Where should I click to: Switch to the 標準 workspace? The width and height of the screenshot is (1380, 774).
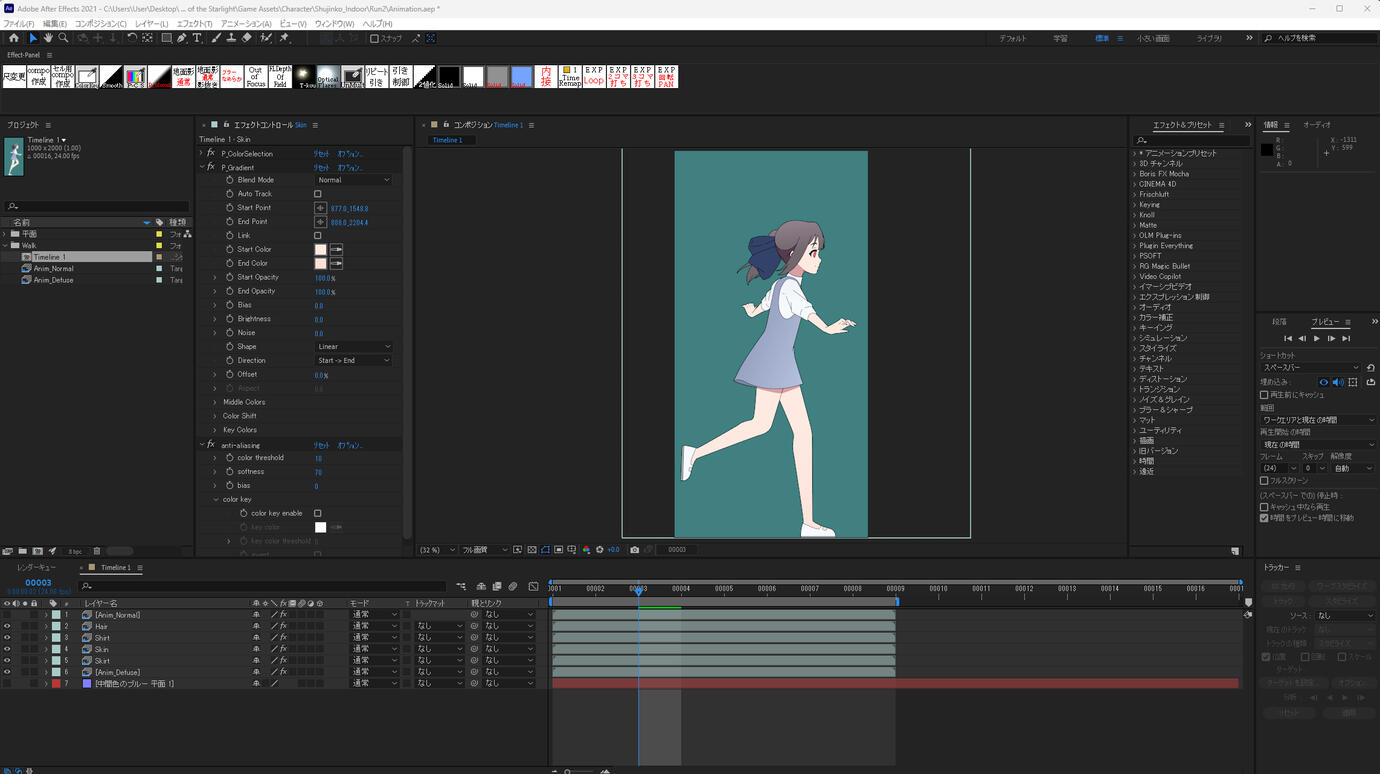coord(1102,39)
